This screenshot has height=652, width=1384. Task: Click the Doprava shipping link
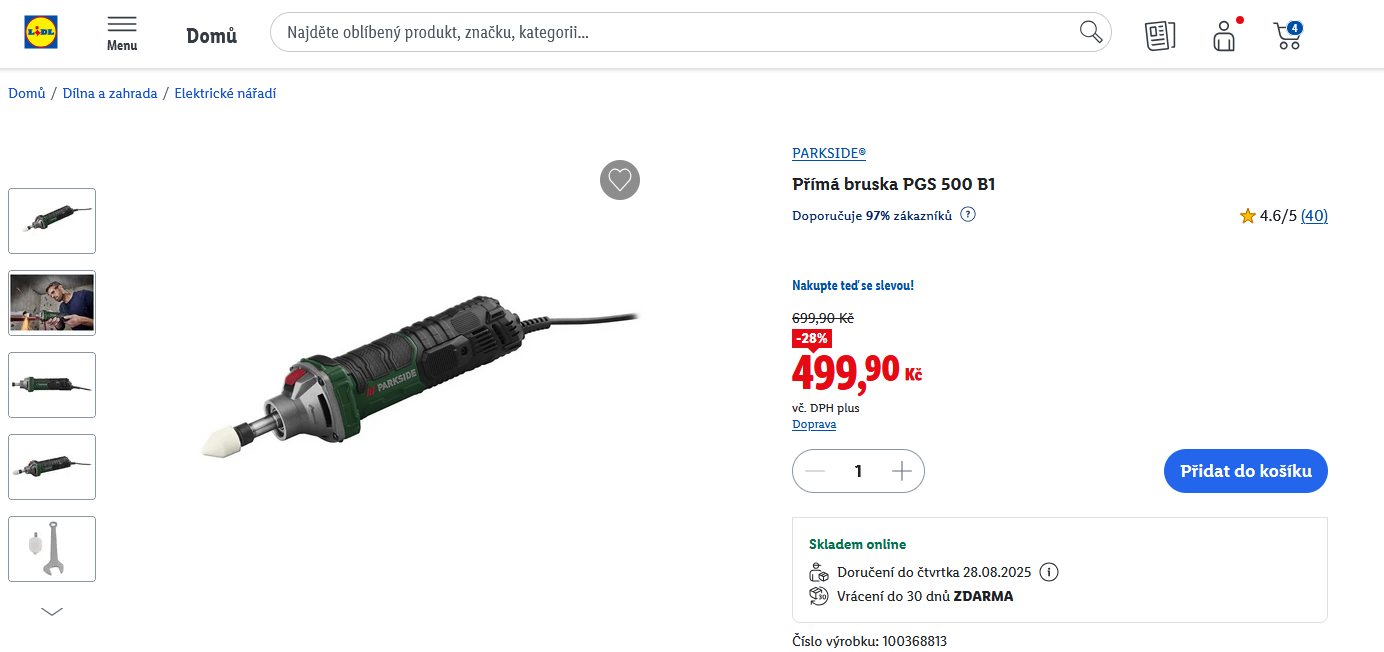click(x=814, y=424)
